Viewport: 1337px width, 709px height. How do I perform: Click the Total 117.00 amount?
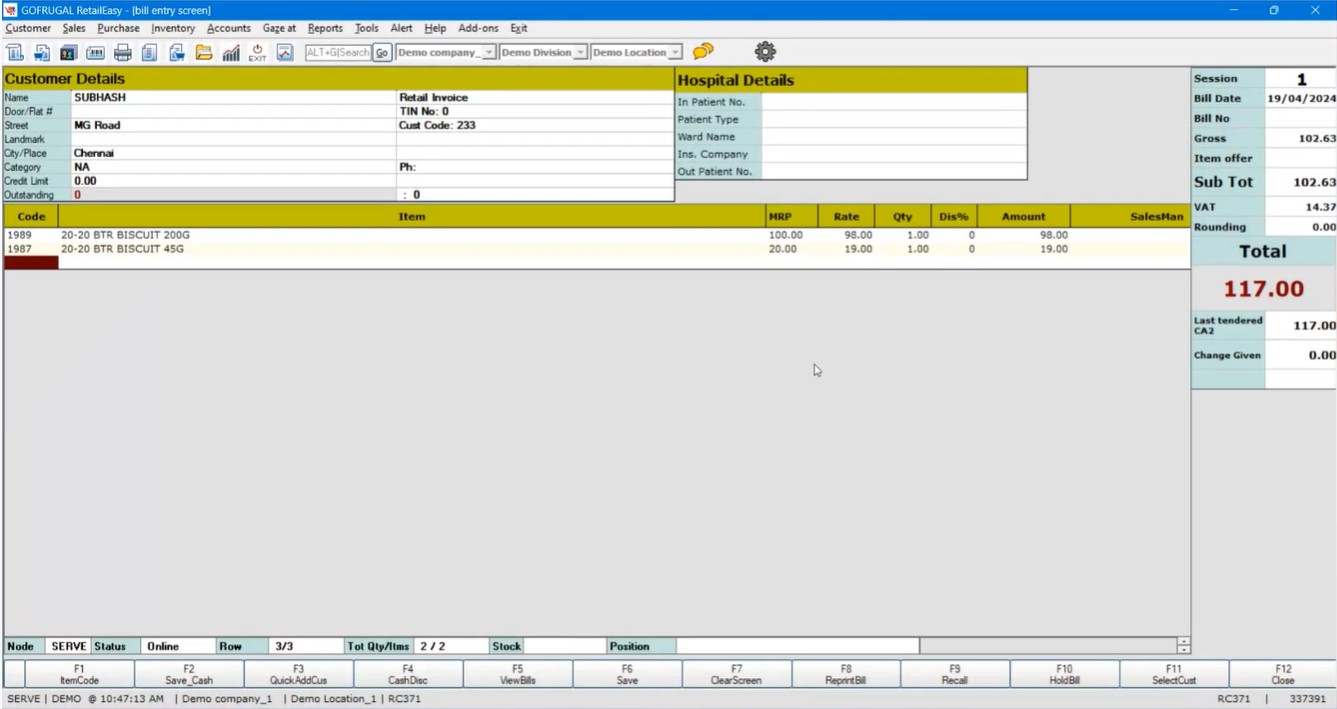1264,289
